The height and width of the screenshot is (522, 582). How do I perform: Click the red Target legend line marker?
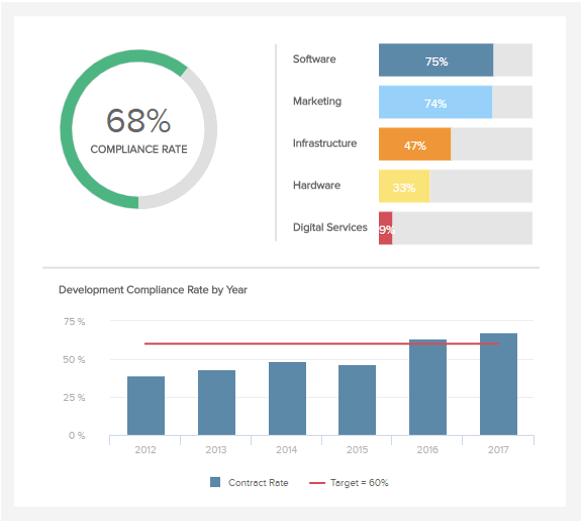317,483
